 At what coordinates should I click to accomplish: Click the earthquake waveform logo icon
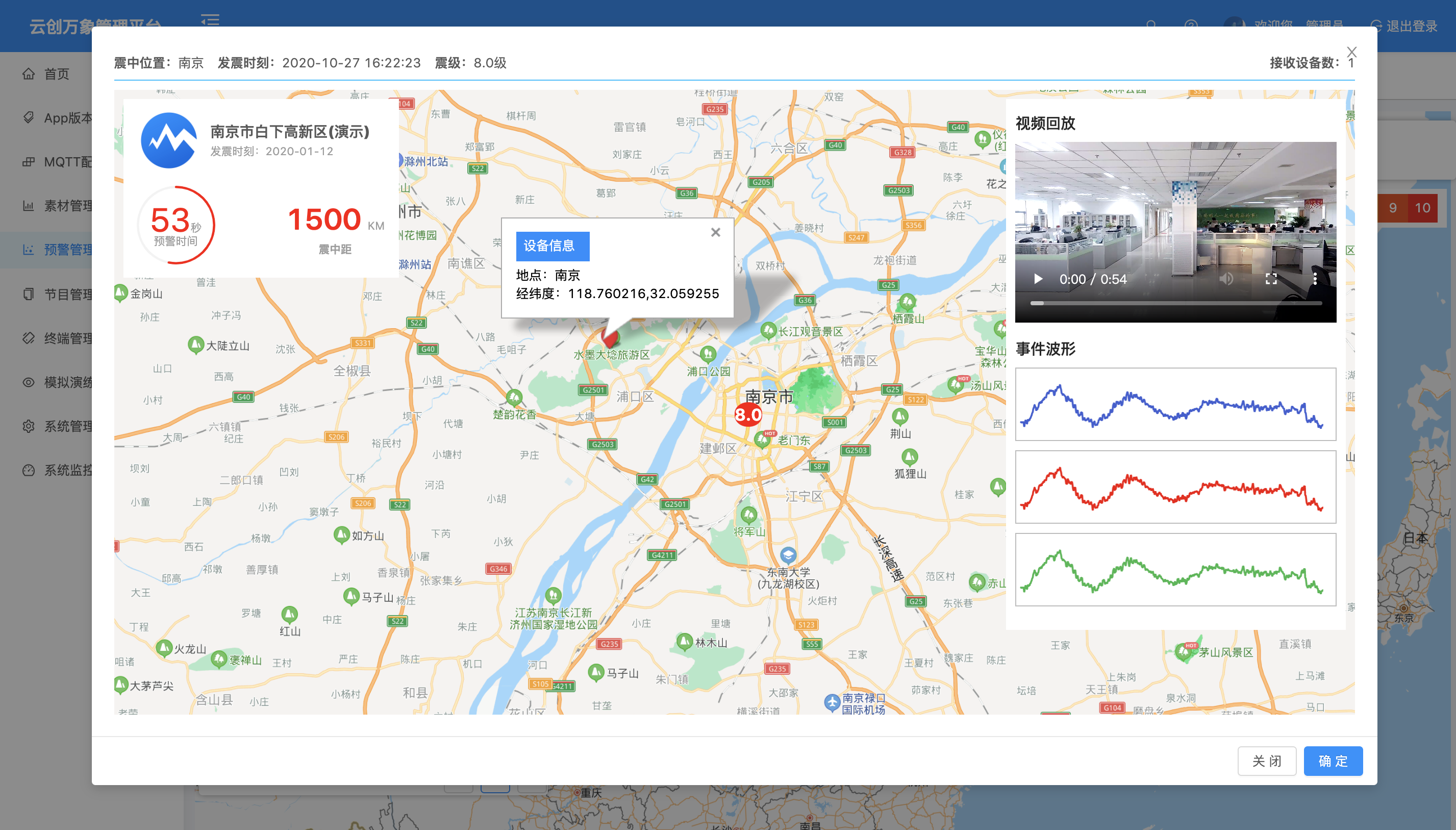click(x=169, y=140)
